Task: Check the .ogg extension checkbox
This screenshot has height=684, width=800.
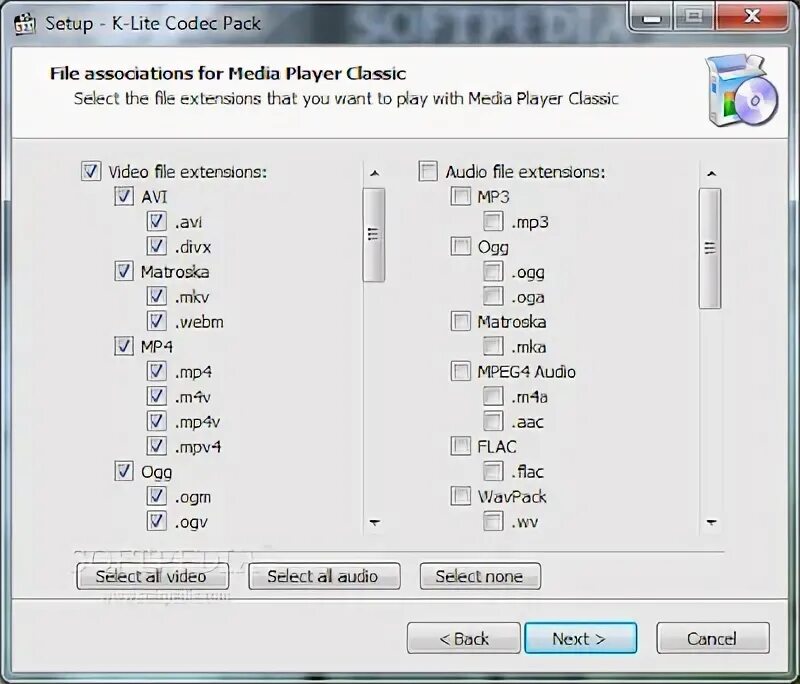Action: pyautogui.click(x=493, y=271)
